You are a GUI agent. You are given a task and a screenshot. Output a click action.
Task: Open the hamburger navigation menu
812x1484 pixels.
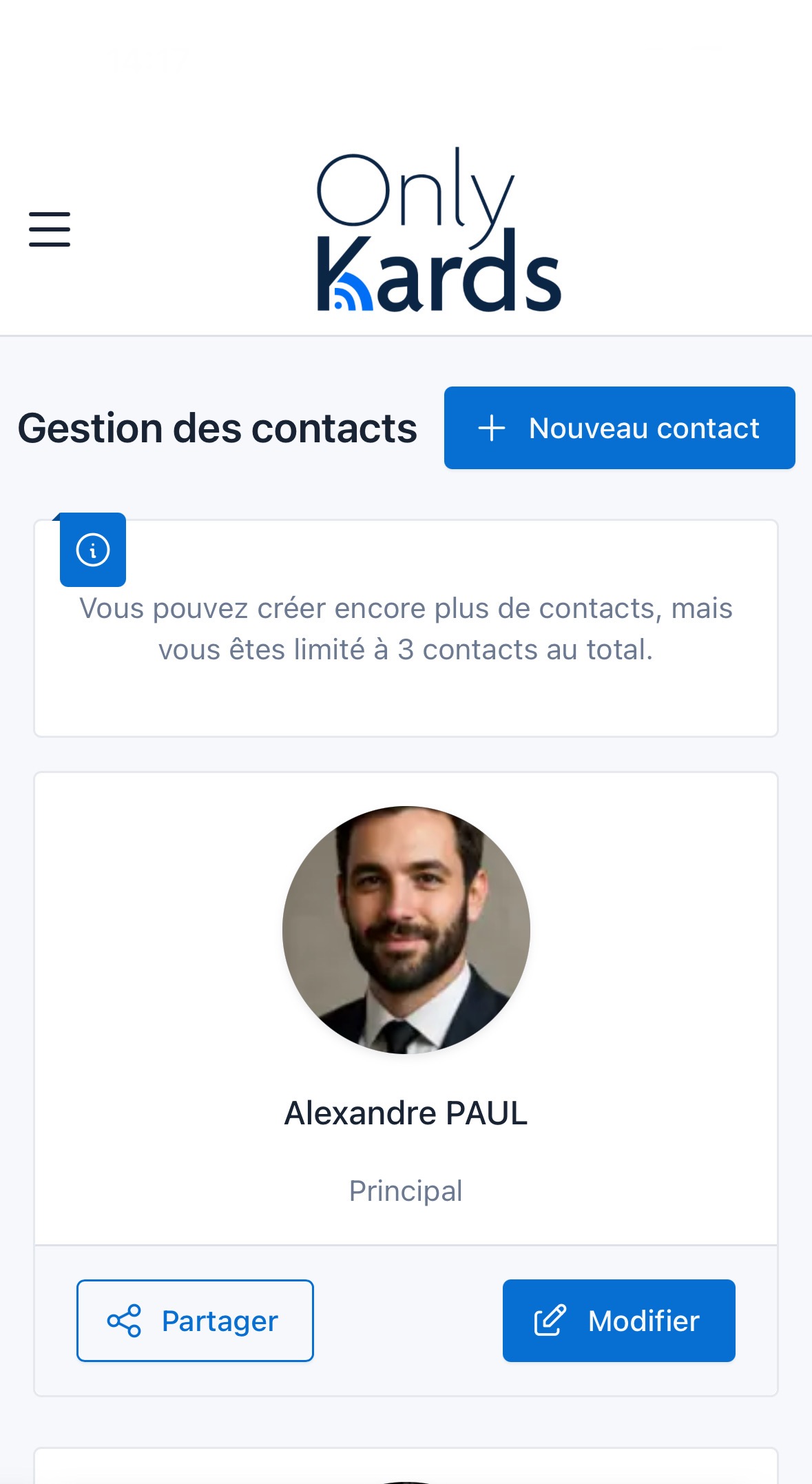50,229
